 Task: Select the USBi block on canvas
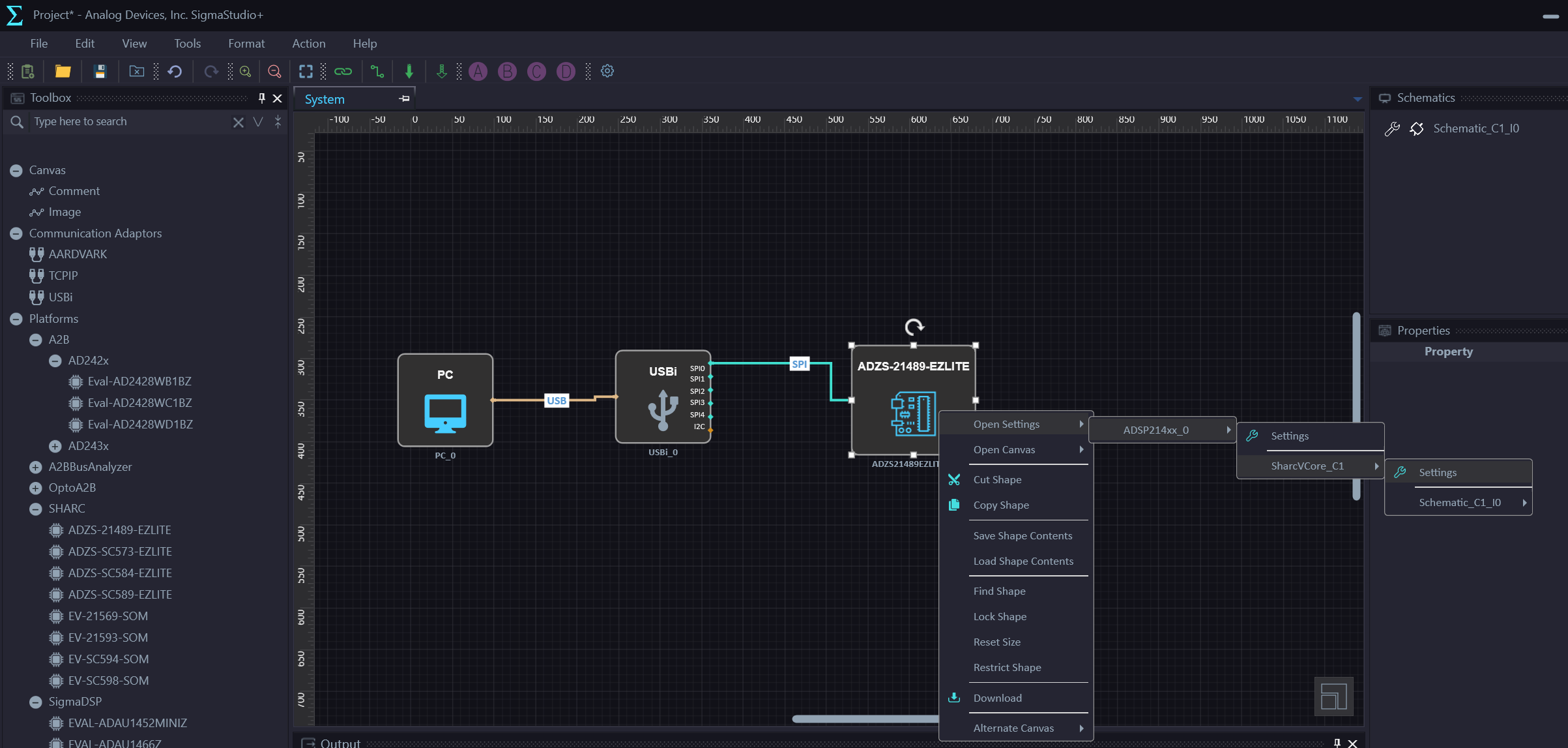tap(663, 397)
